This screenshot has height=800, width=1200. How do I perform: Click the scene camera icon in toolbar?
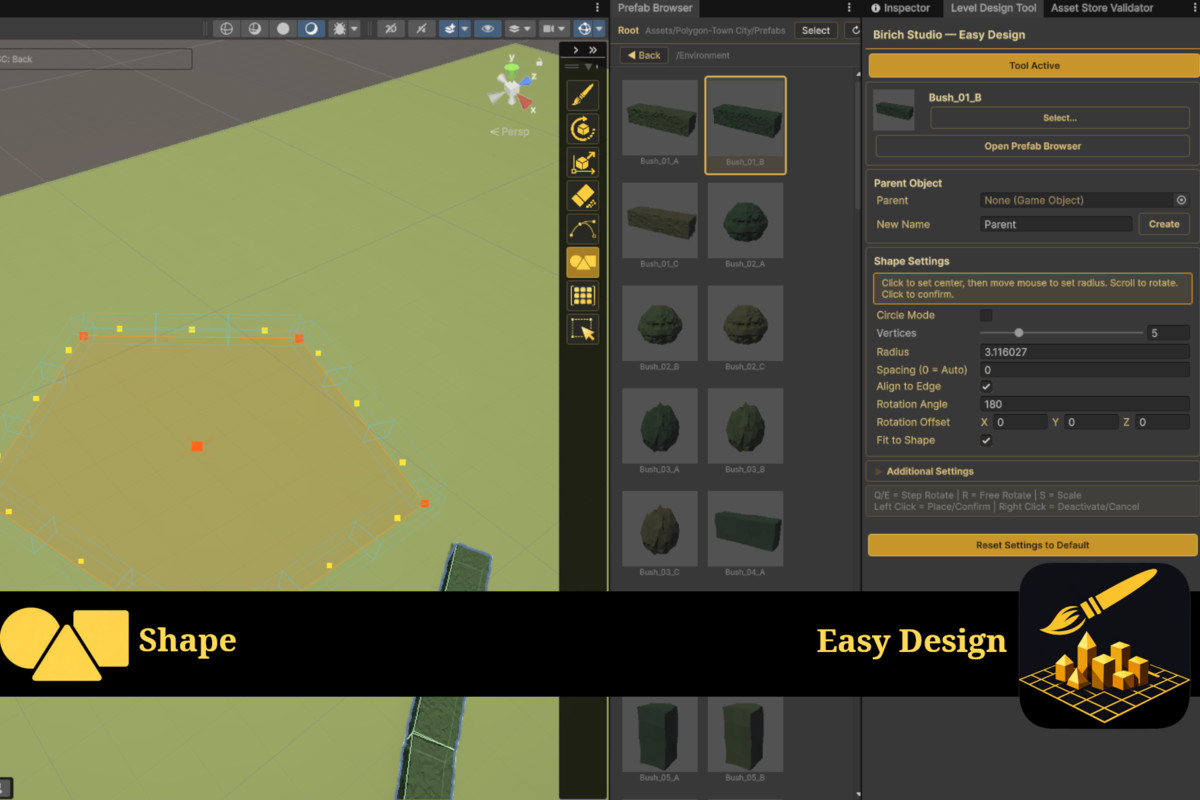pos(548,29)
